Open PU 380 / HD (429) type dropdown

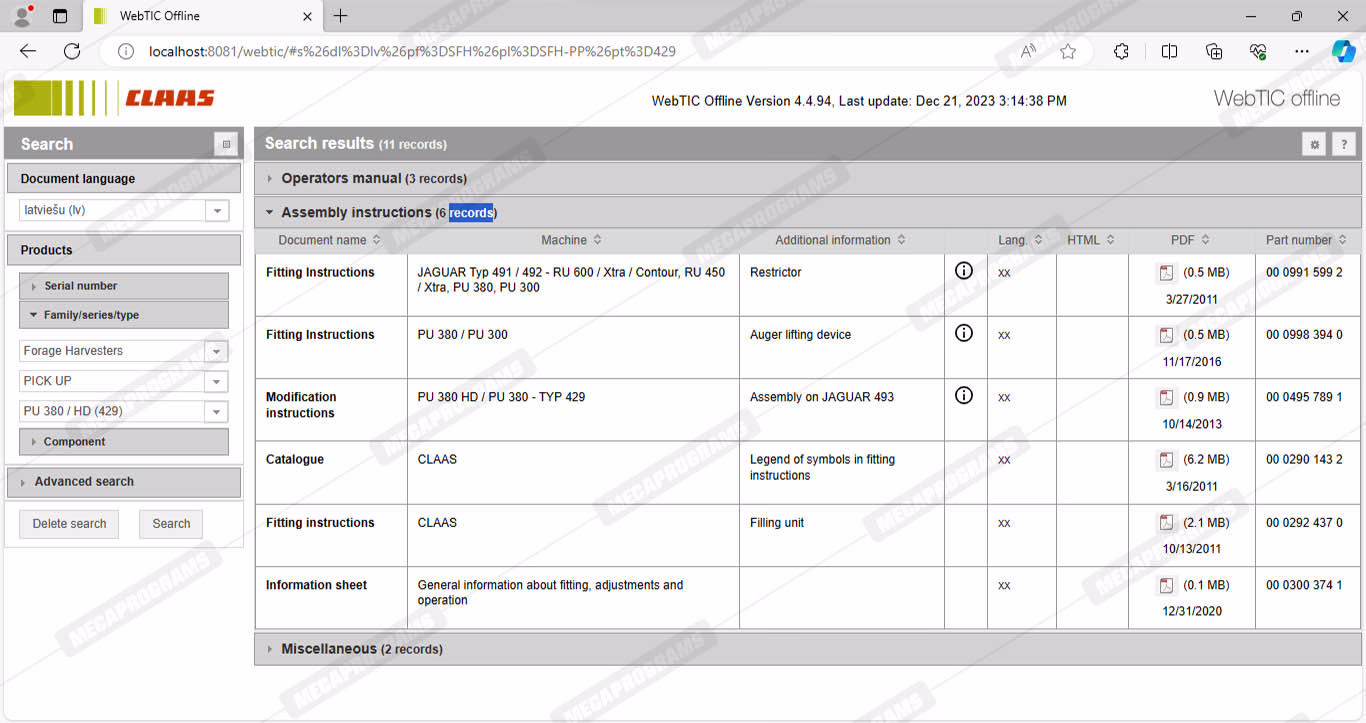(x=216, y=412)
